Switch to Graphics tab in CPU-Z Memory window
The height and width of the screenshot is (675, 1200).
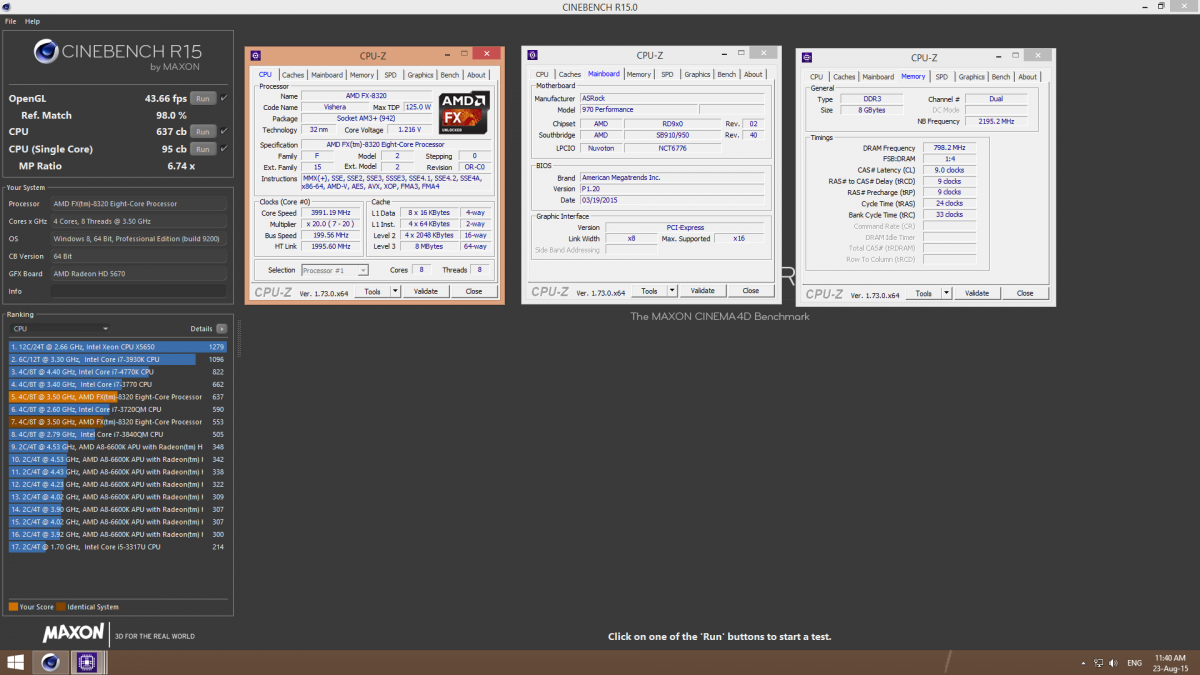pyautogui.click(x=971, y=76)
